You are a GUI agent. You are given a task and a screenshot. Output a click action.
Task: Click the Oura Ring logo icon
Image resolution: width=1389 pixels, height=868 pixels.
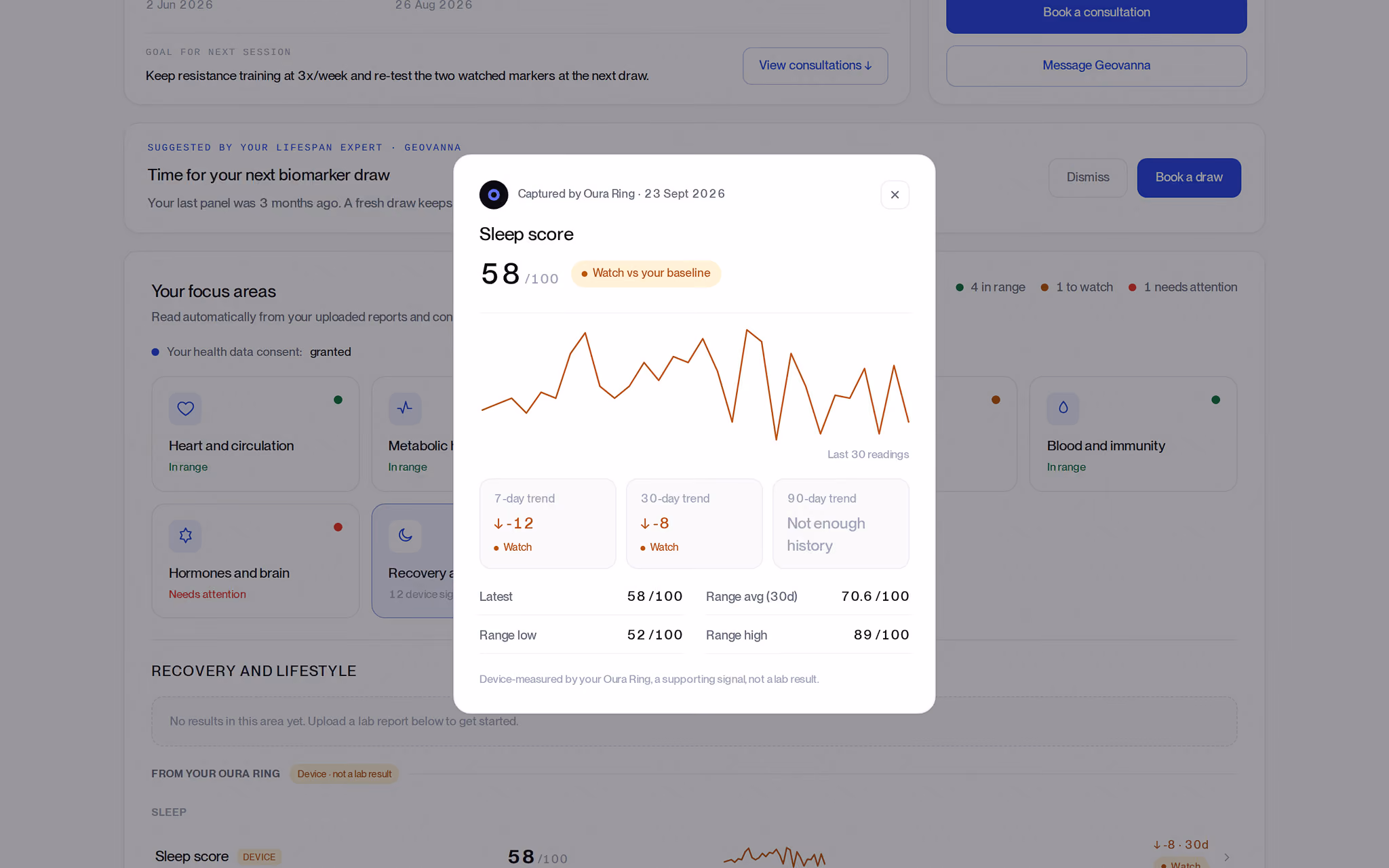point(494,195)
